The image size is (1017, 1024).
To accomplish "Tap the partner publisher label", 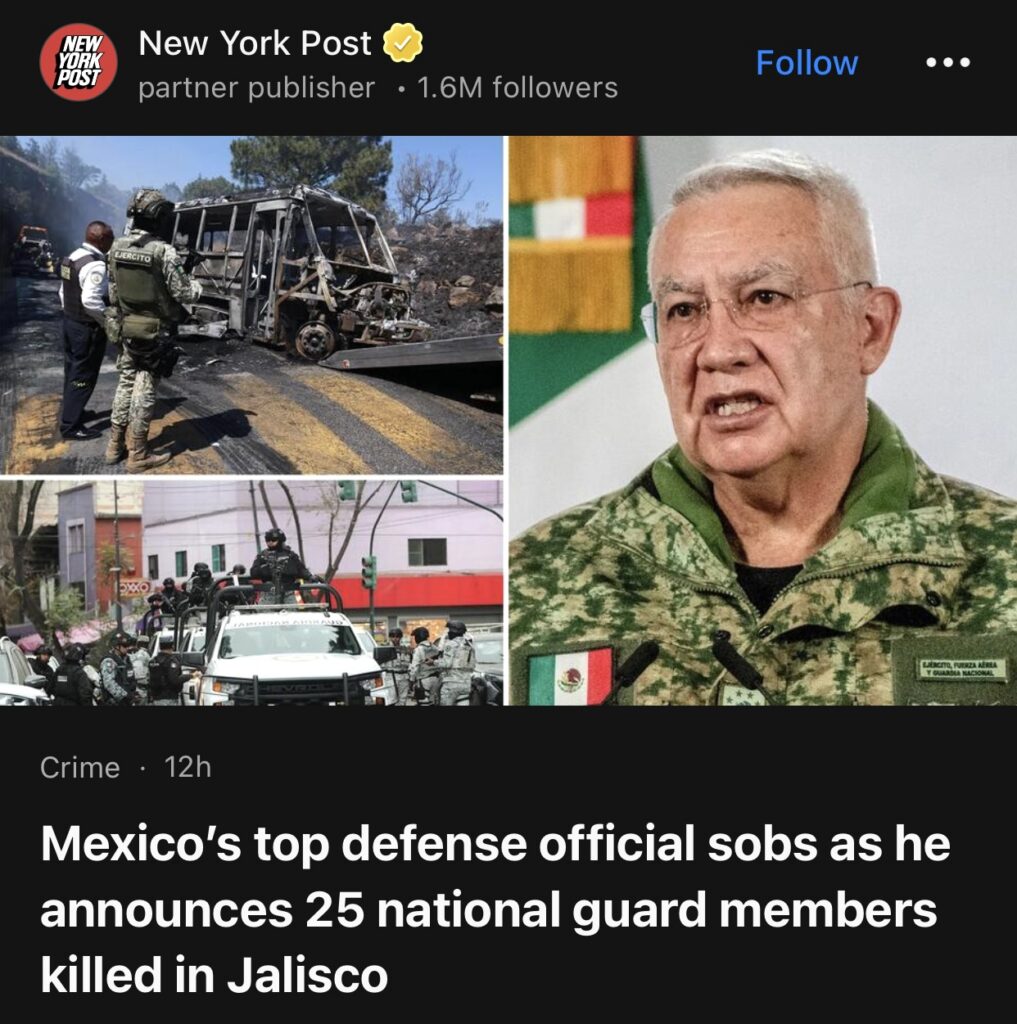I will (257, 88).
